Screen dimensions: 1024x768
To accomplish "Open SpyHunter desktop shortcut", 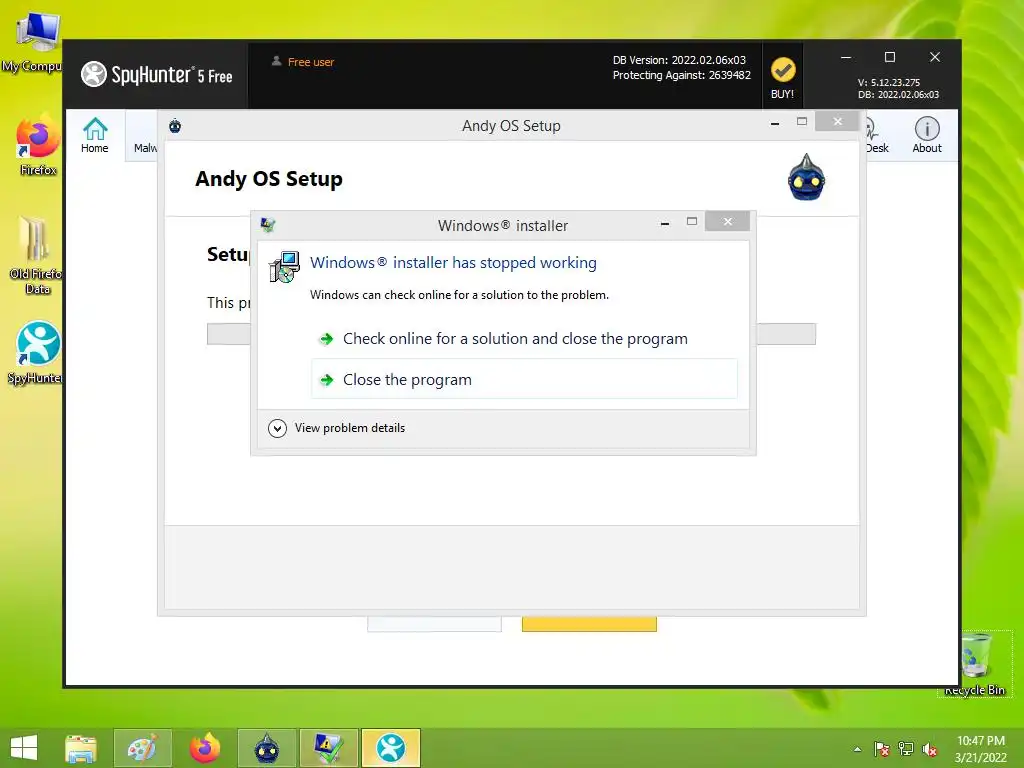I will point(37,353).
